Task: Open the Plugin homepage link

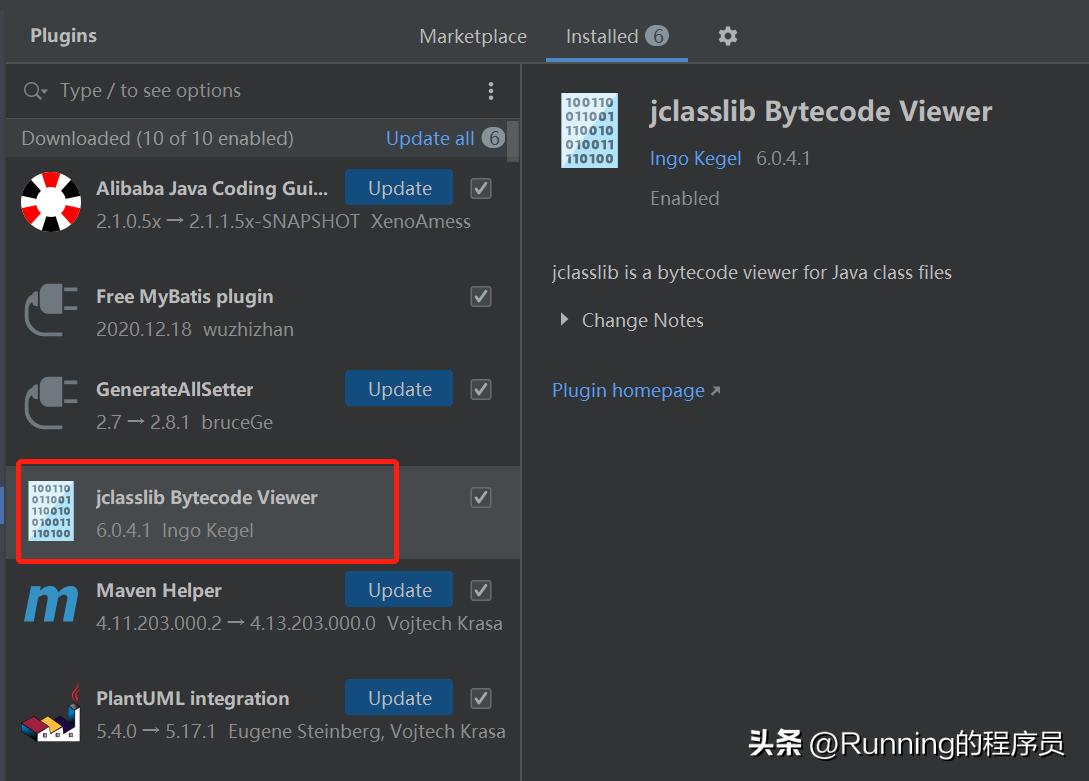Action: point(628,390)
